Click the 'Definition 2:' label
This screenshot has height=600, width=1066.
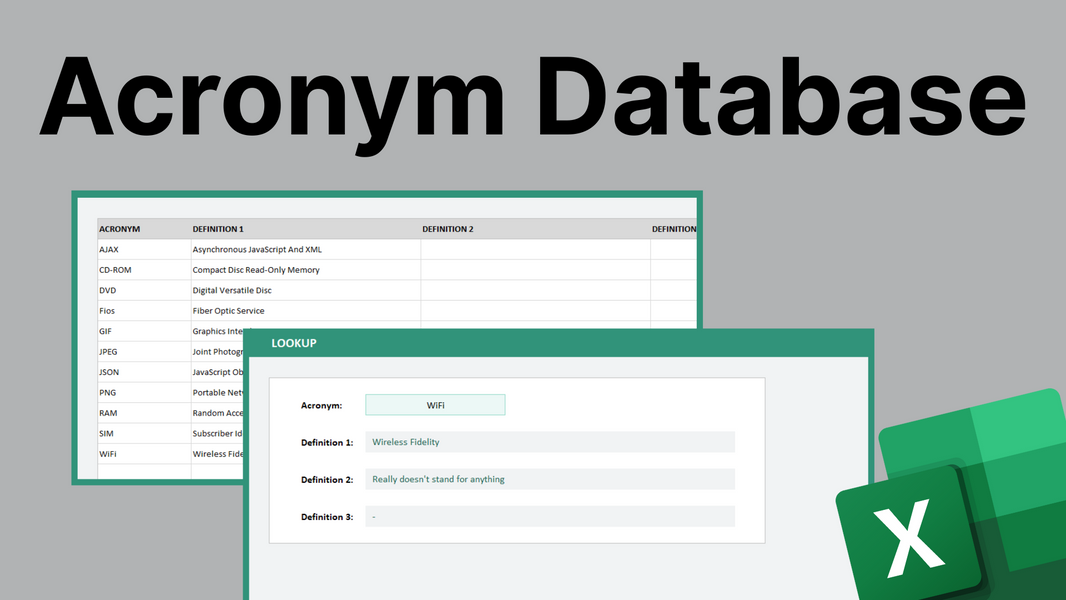(327, 480)
